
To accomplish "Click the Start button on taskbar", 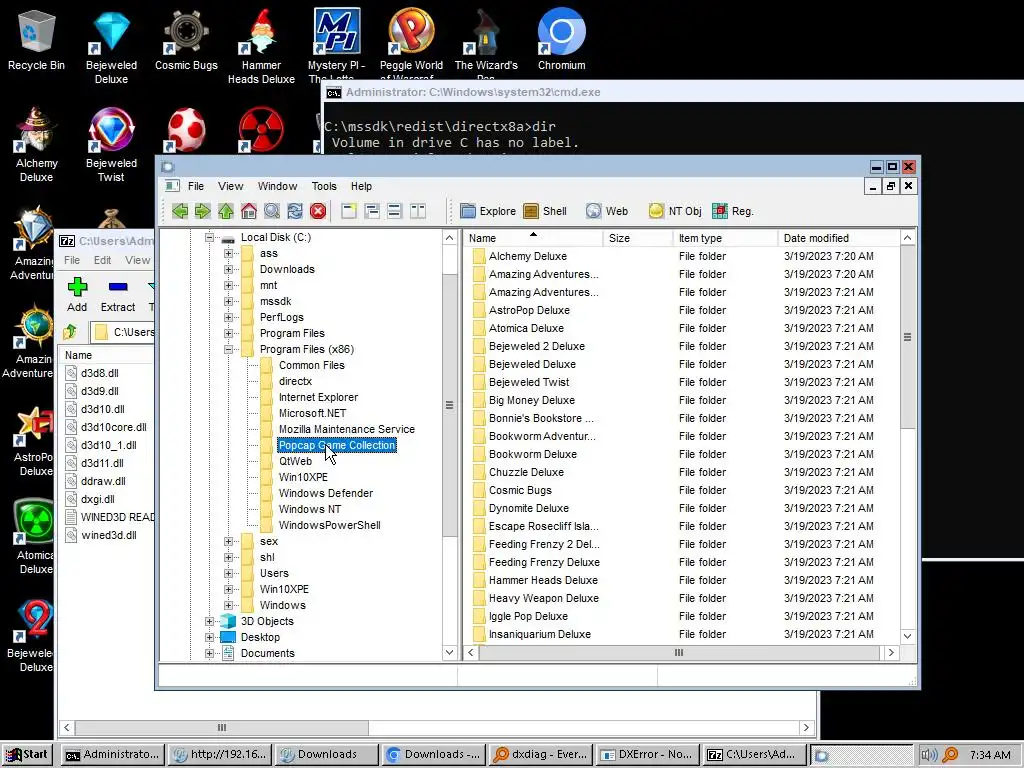I will tap(27, 754).
